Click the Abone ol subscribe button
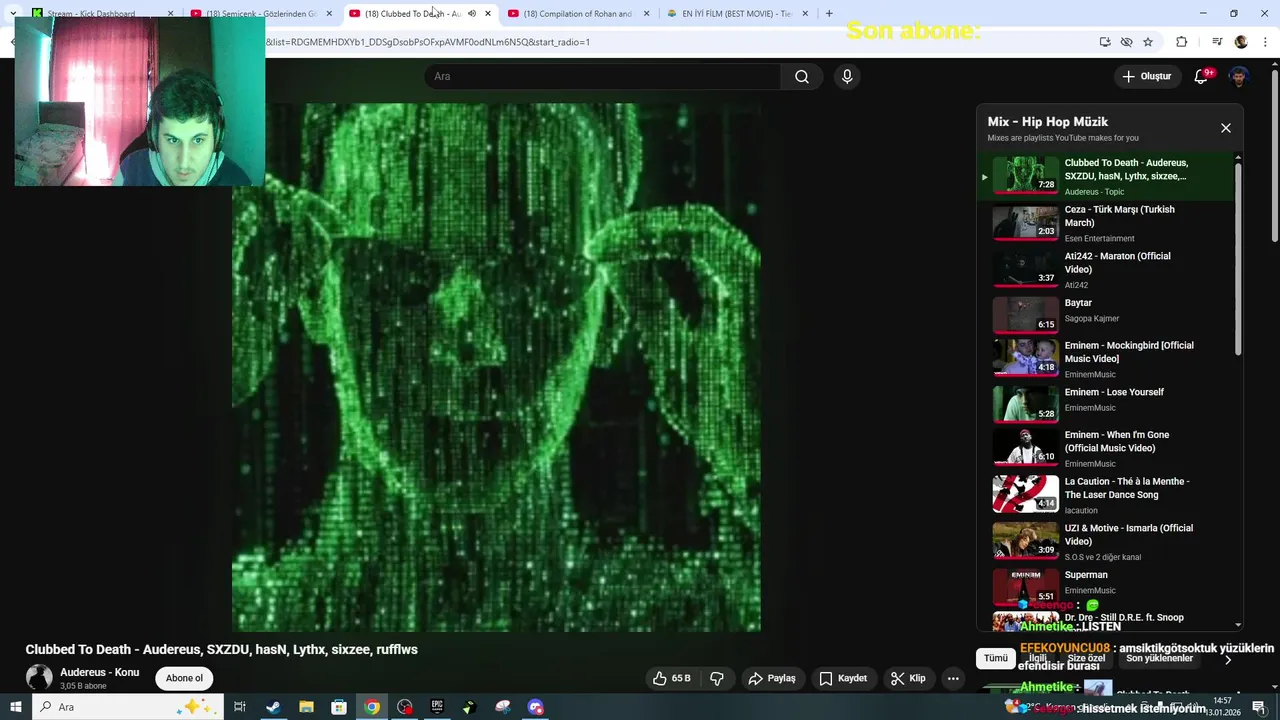Image resolution: width=1280 pixels, height=720 pixels. (x=184, y=678)
